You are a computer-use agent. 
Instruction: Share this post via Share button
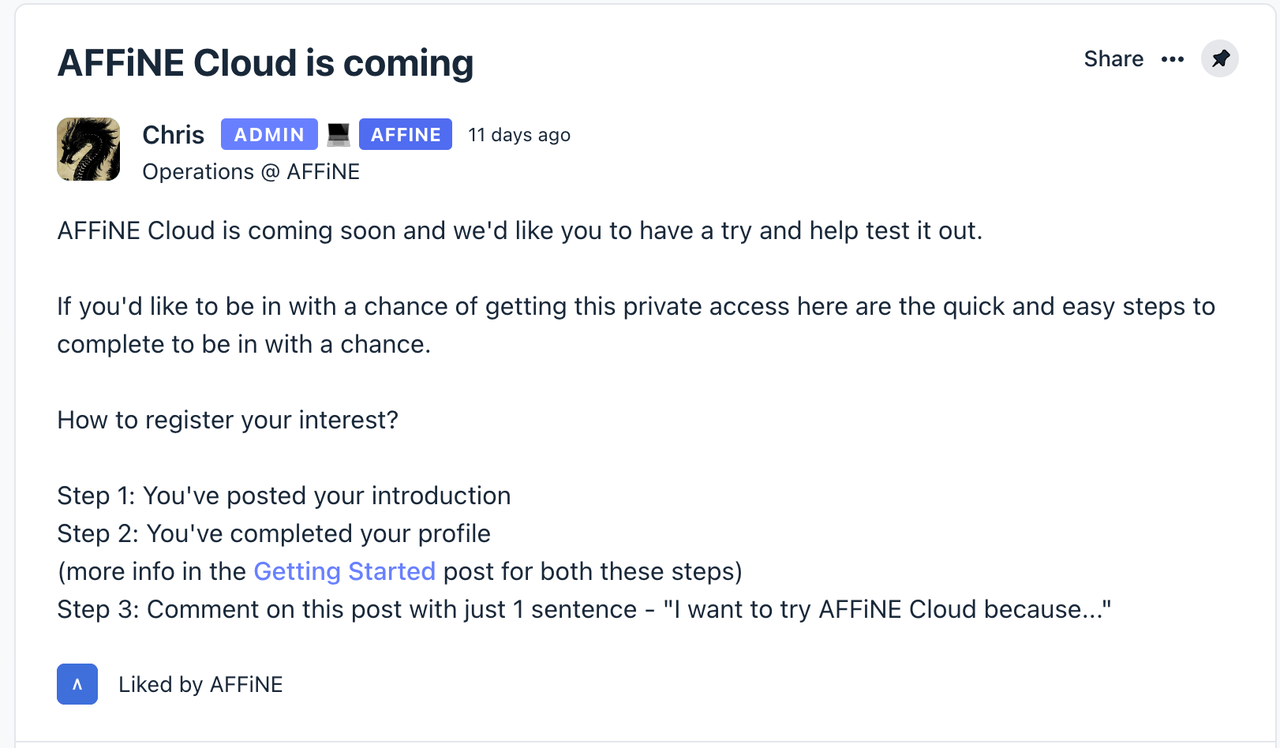1113,59
